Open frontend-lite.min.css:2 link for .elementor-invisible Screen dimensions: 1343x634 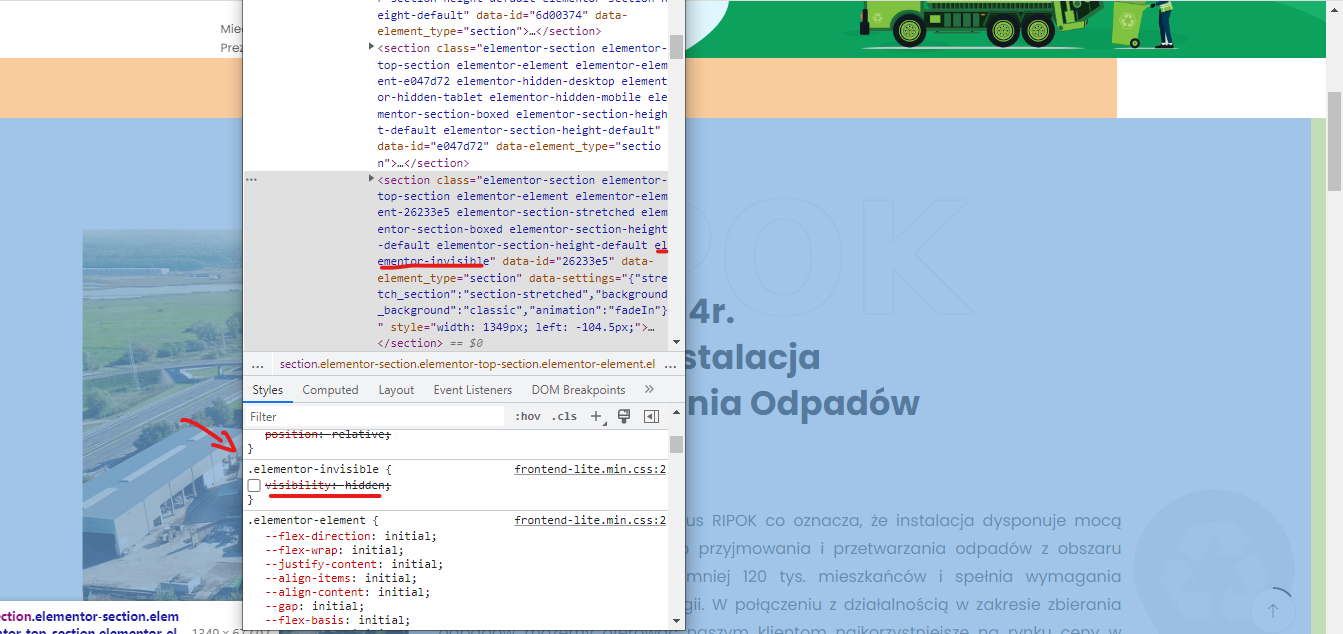[590, 468]
